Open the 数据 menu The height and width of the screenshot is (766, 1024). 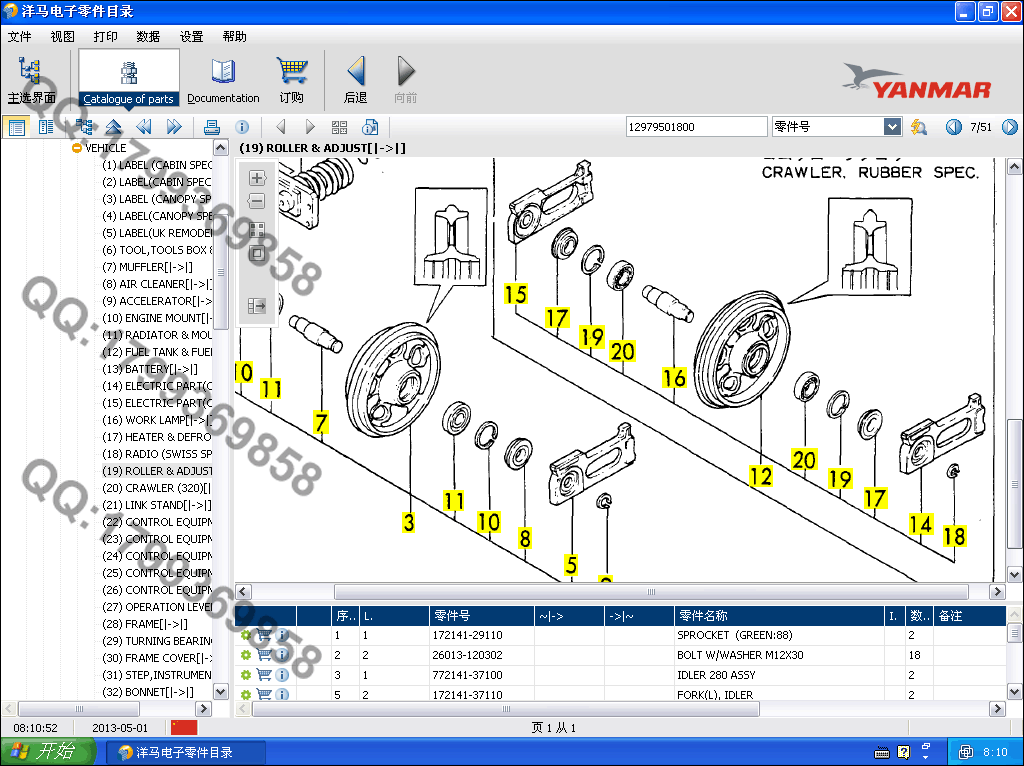tap(148, 36)
